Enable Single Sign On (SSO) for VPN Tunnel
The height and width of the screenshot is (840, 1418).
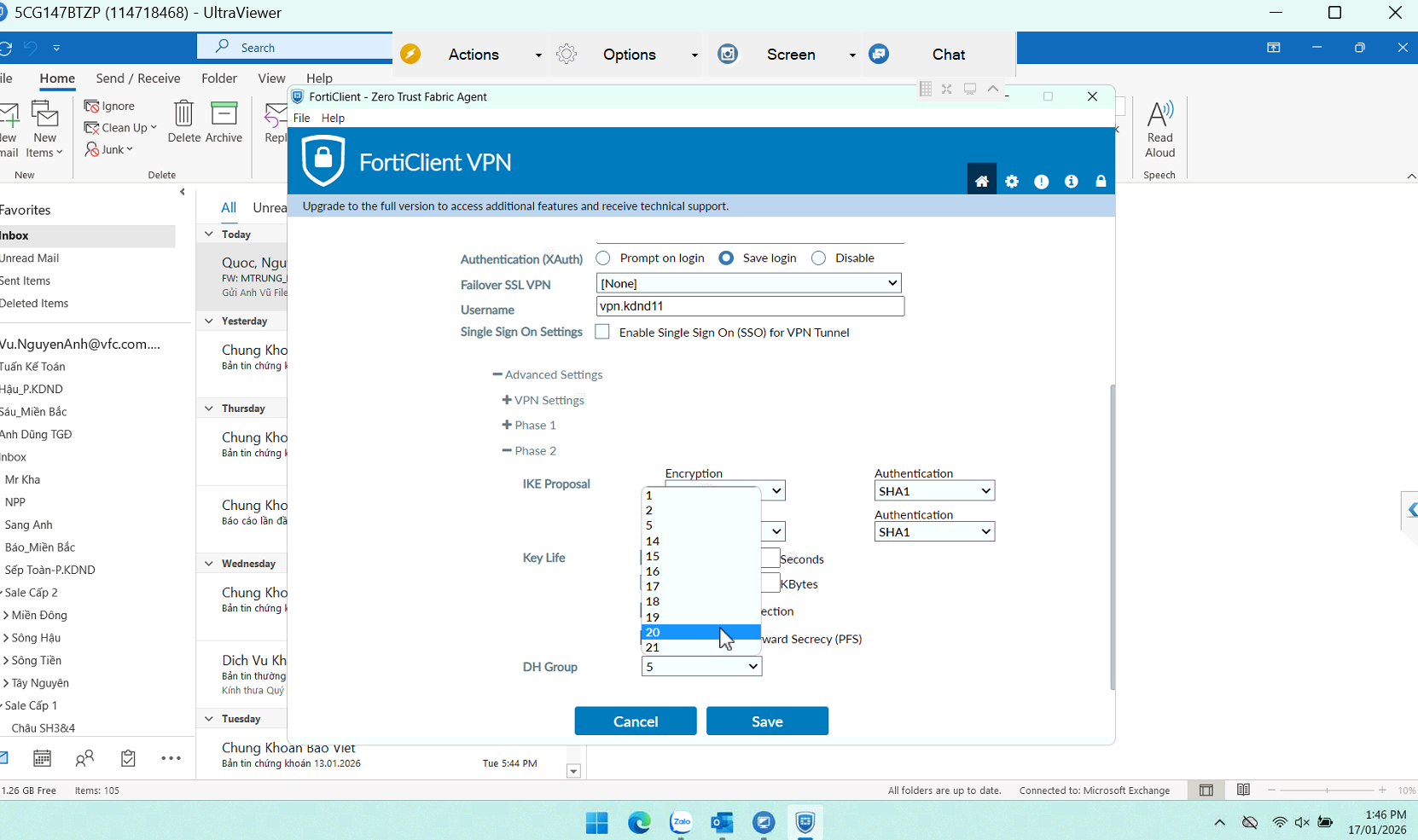coord(602,332)
